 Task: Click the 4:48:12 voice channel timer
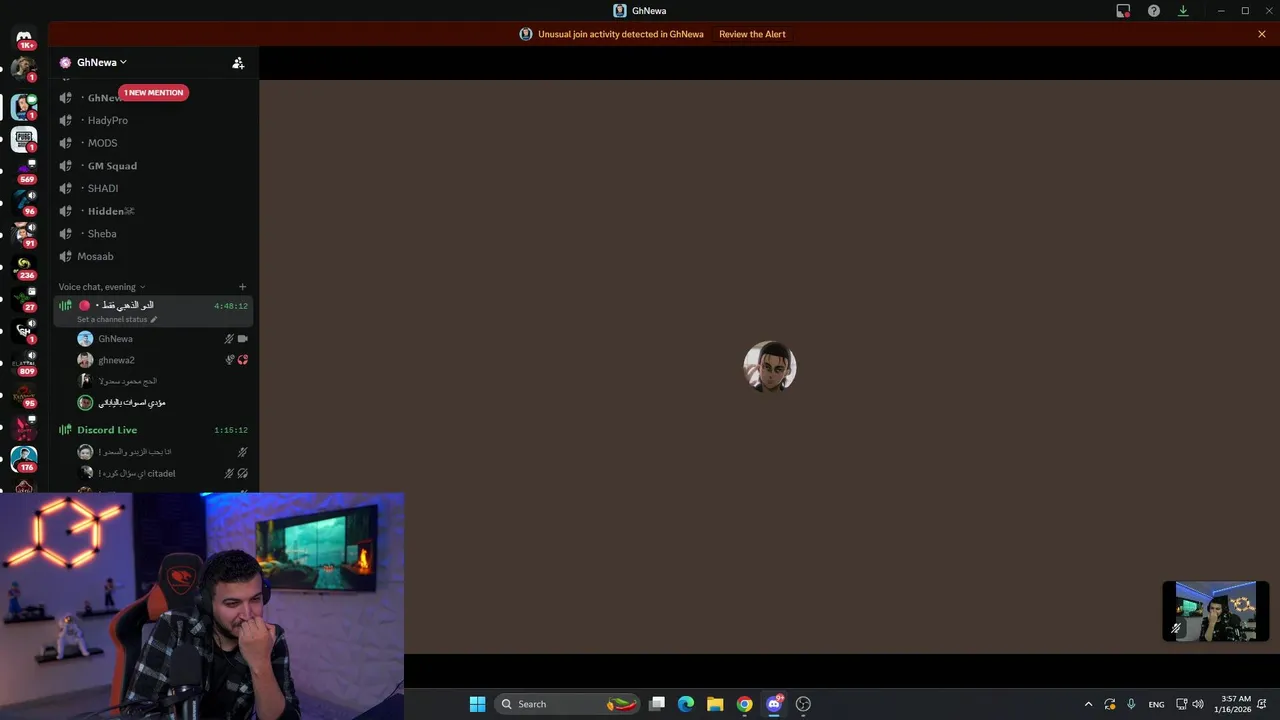[231, 306]
